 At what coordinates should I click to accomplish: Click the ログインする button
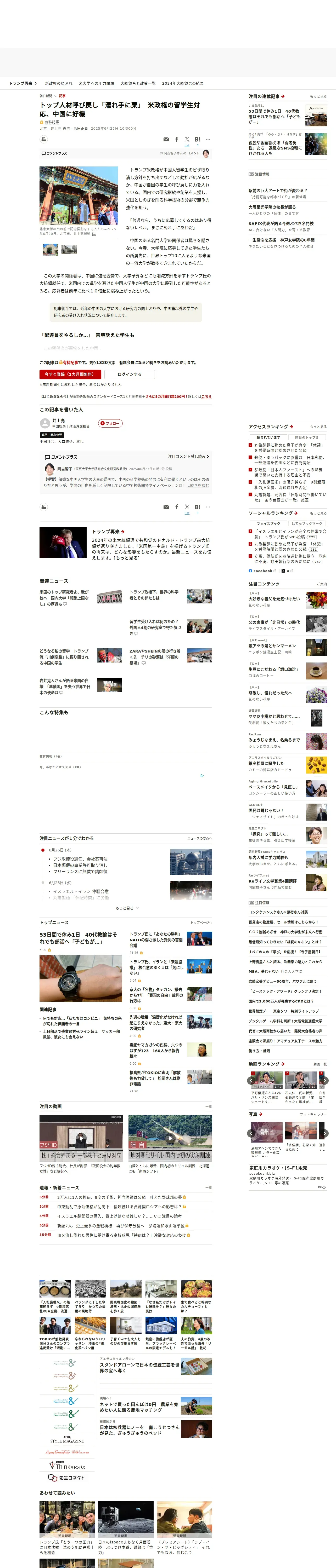[129, 374]
